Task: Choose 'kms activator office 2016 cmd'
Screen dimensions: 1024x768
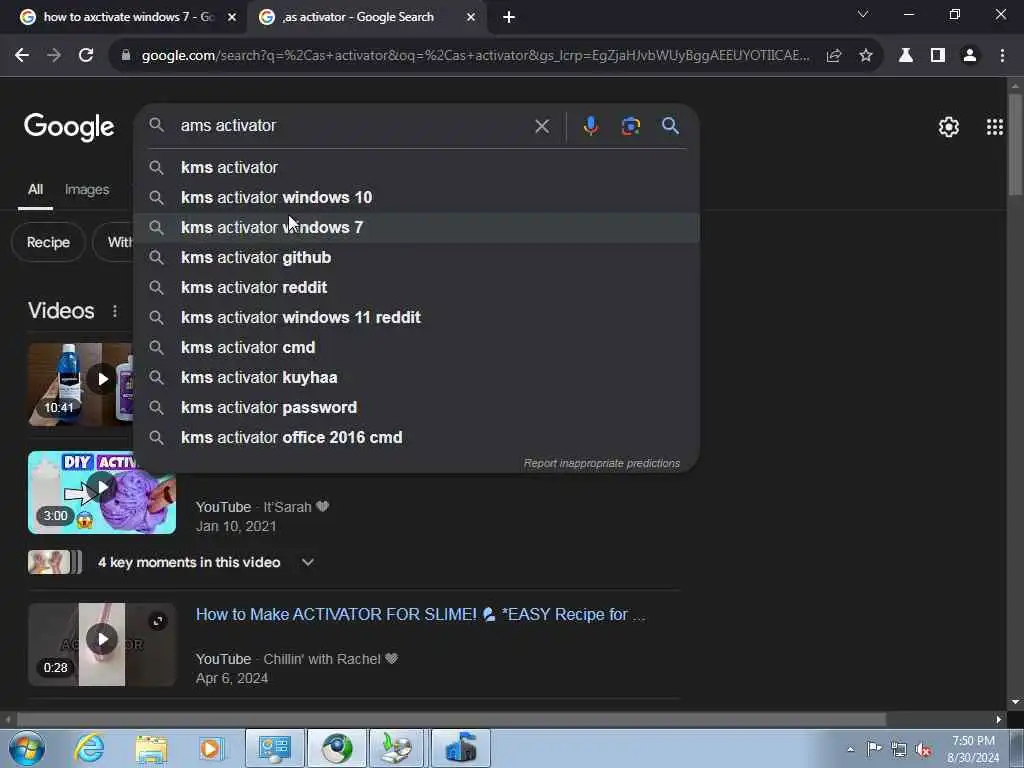Action: [x=416, y=438]
